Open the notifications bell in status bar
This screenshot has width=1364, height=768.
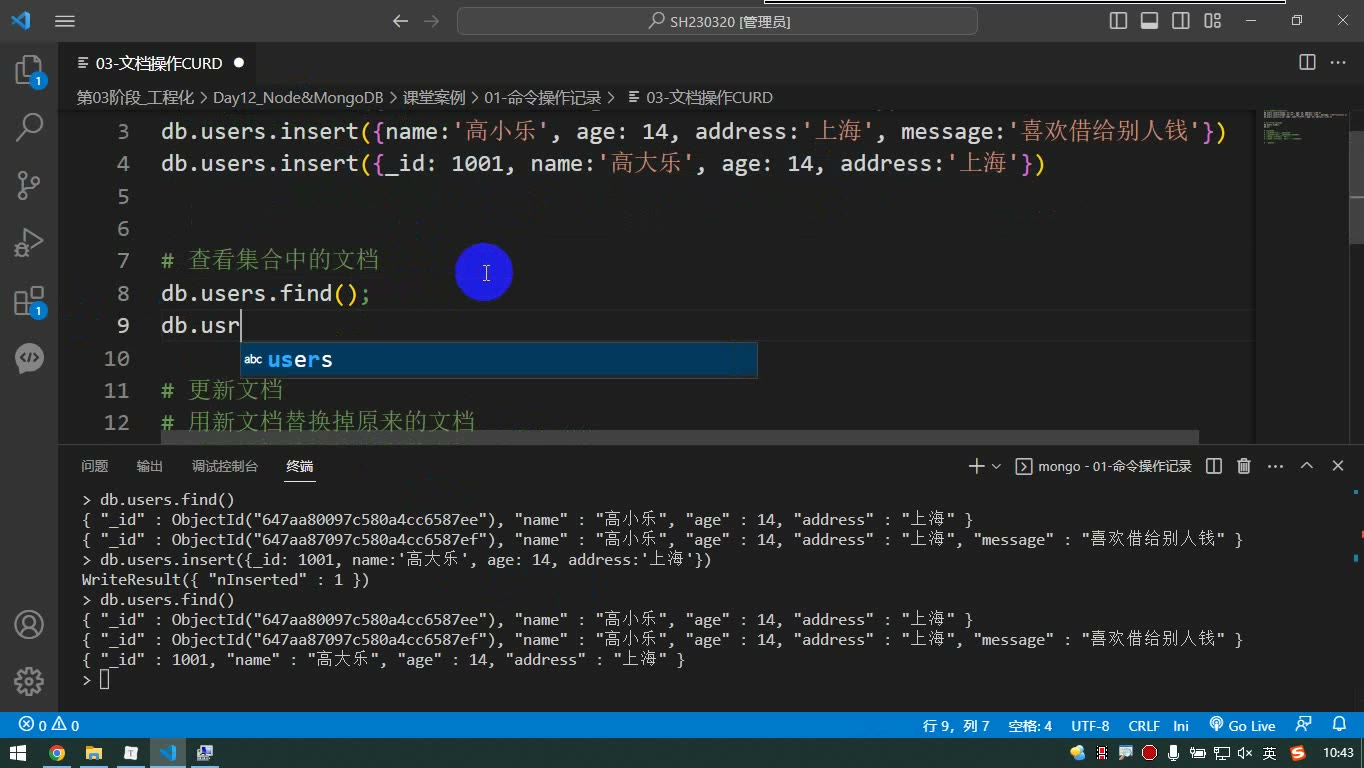pyautogui.click(x=1339, y=725)
